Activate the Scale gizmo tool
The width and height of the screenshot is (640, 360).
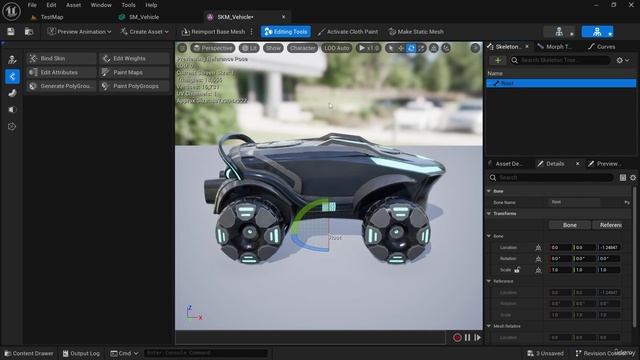(x=421, y=48)
